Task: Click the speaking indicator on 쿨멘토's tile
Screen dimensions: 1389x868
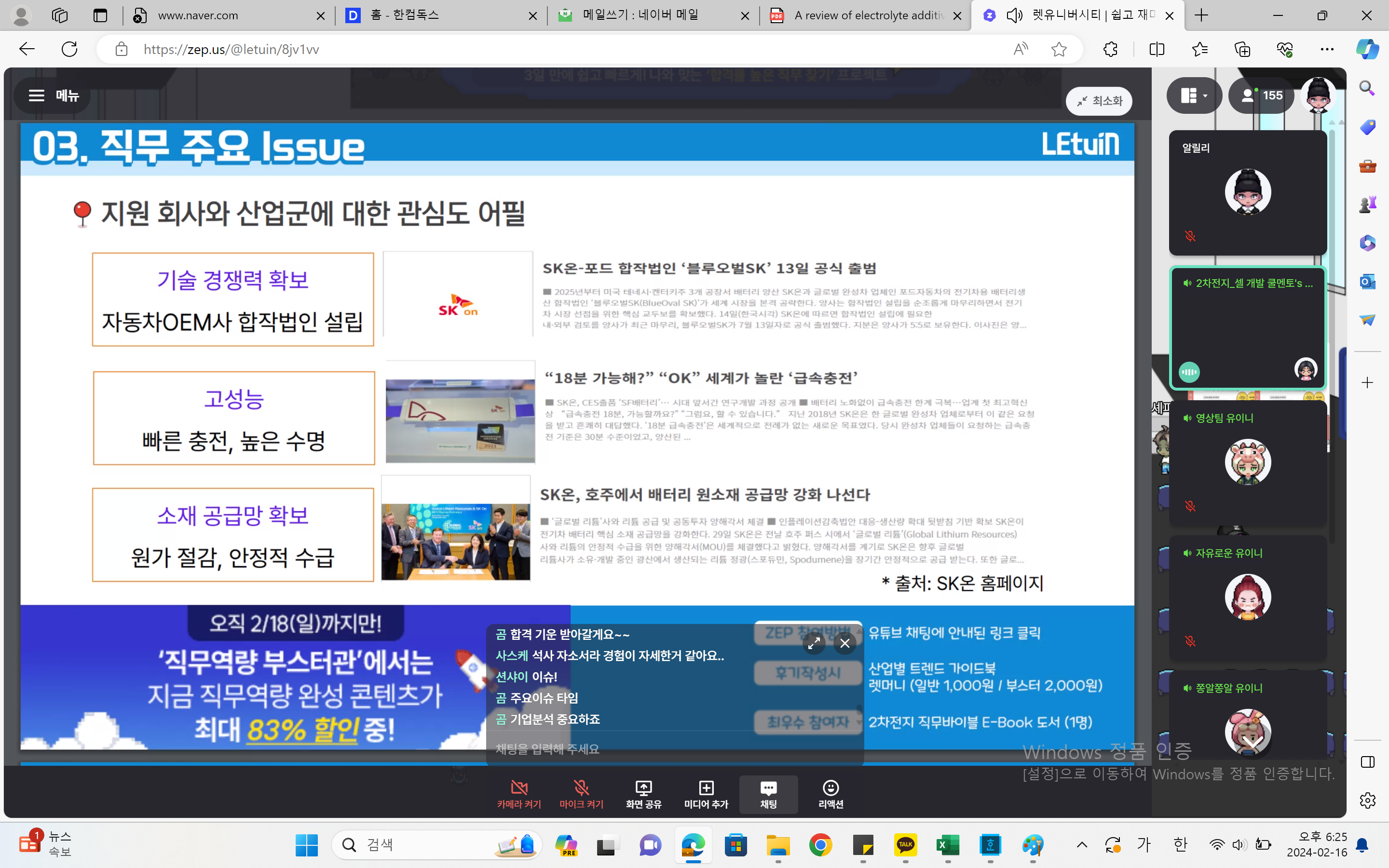Action: coord(1189,372)
